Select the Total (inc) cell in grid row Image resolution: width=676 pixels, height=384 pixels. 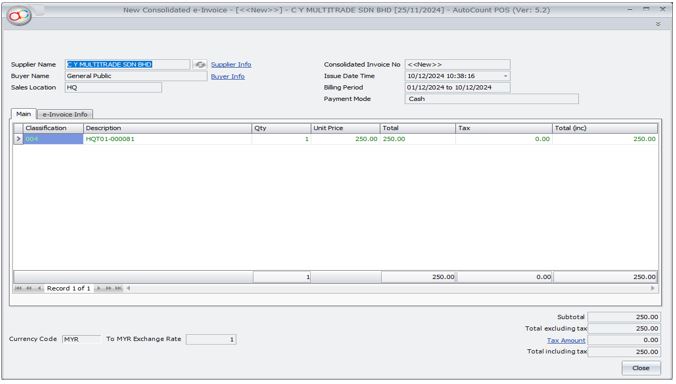pyautogui.click(x=605, y=139)
